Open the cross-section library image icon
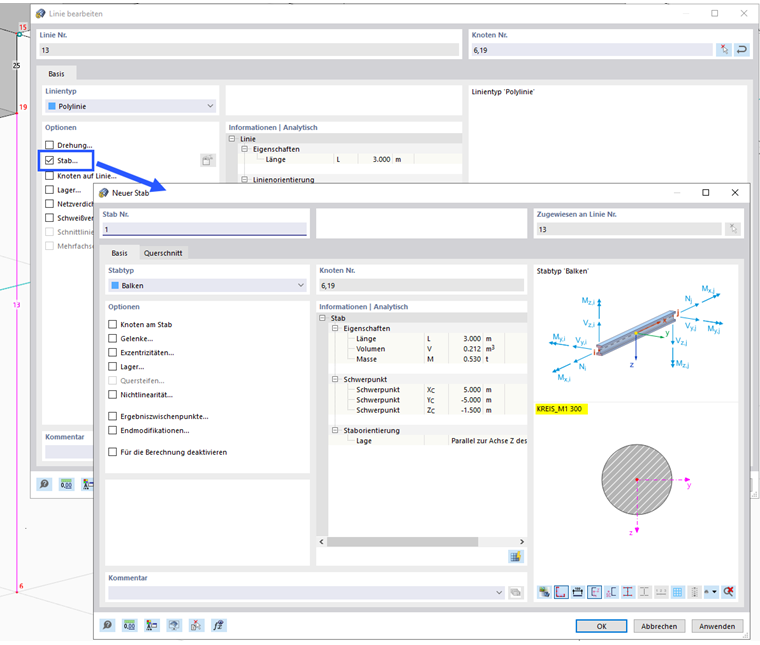The height and width of the screenshot is (645, 760). [x=544, y=592]
